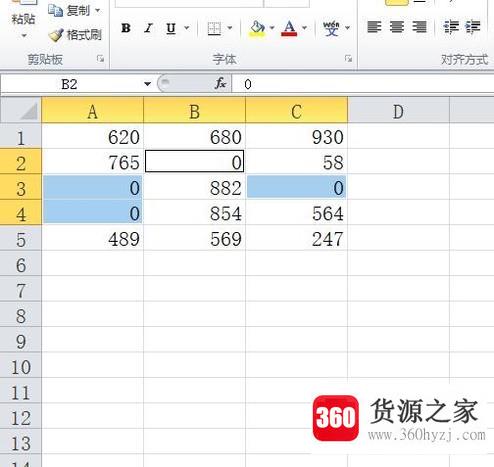Image resolution: width=494 pixels, height=467 pixels.
Task: Click cell B5 containing 569
Action: (195, 238)
